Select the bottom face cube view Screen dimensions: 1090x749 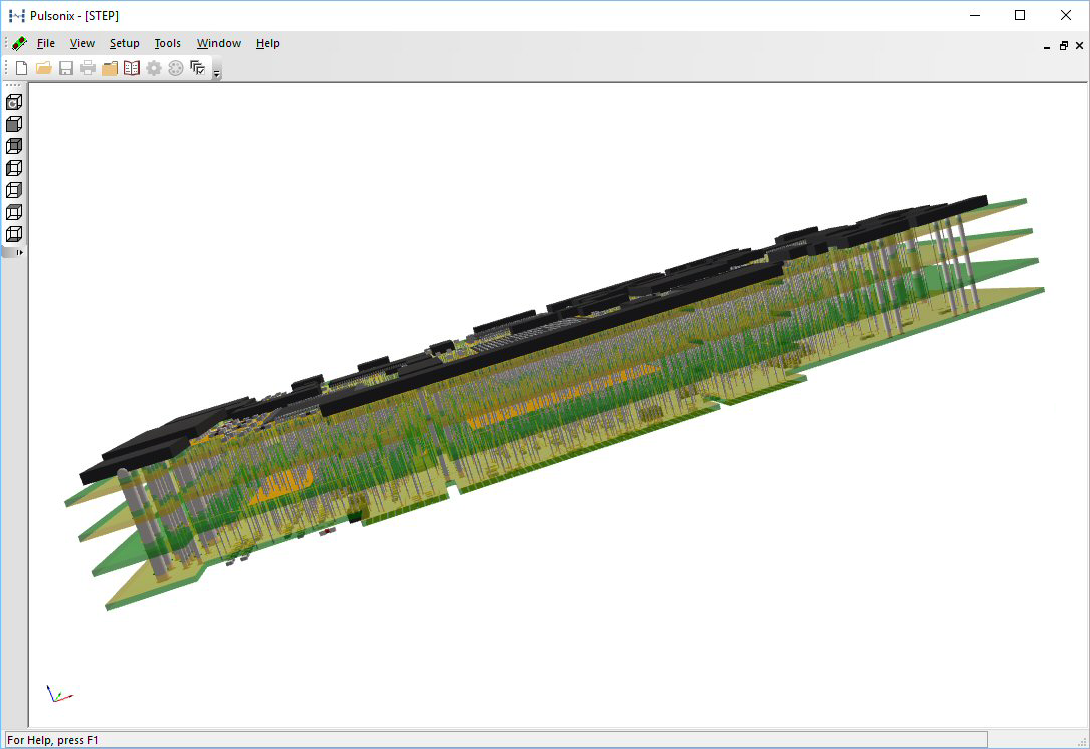(x=14, y=234)
